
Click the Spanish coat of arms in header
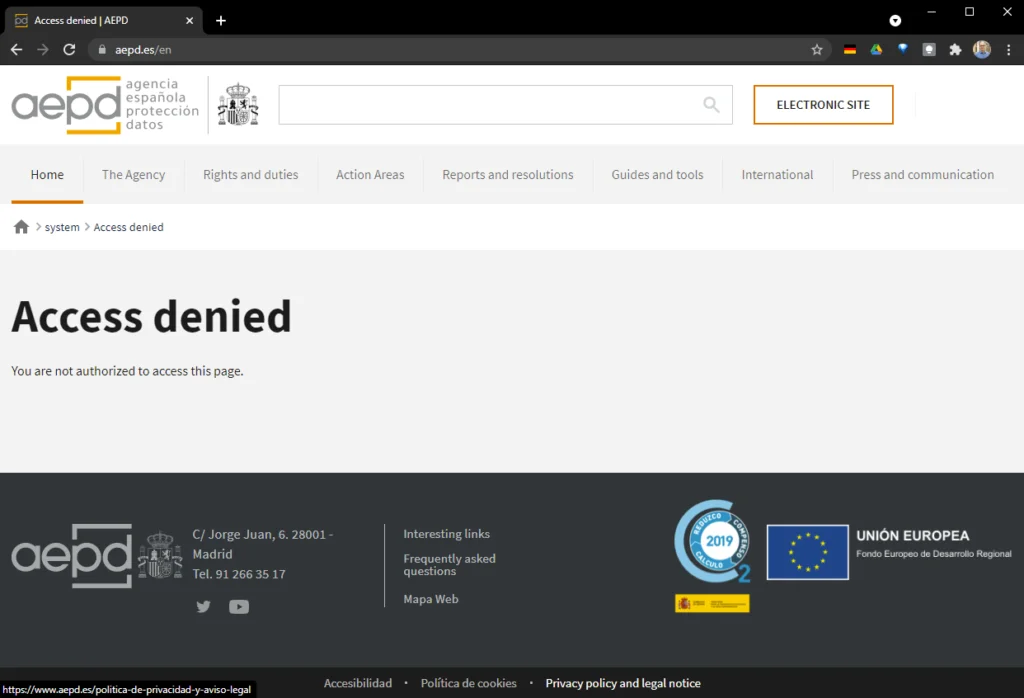click(x=238, y=104)
